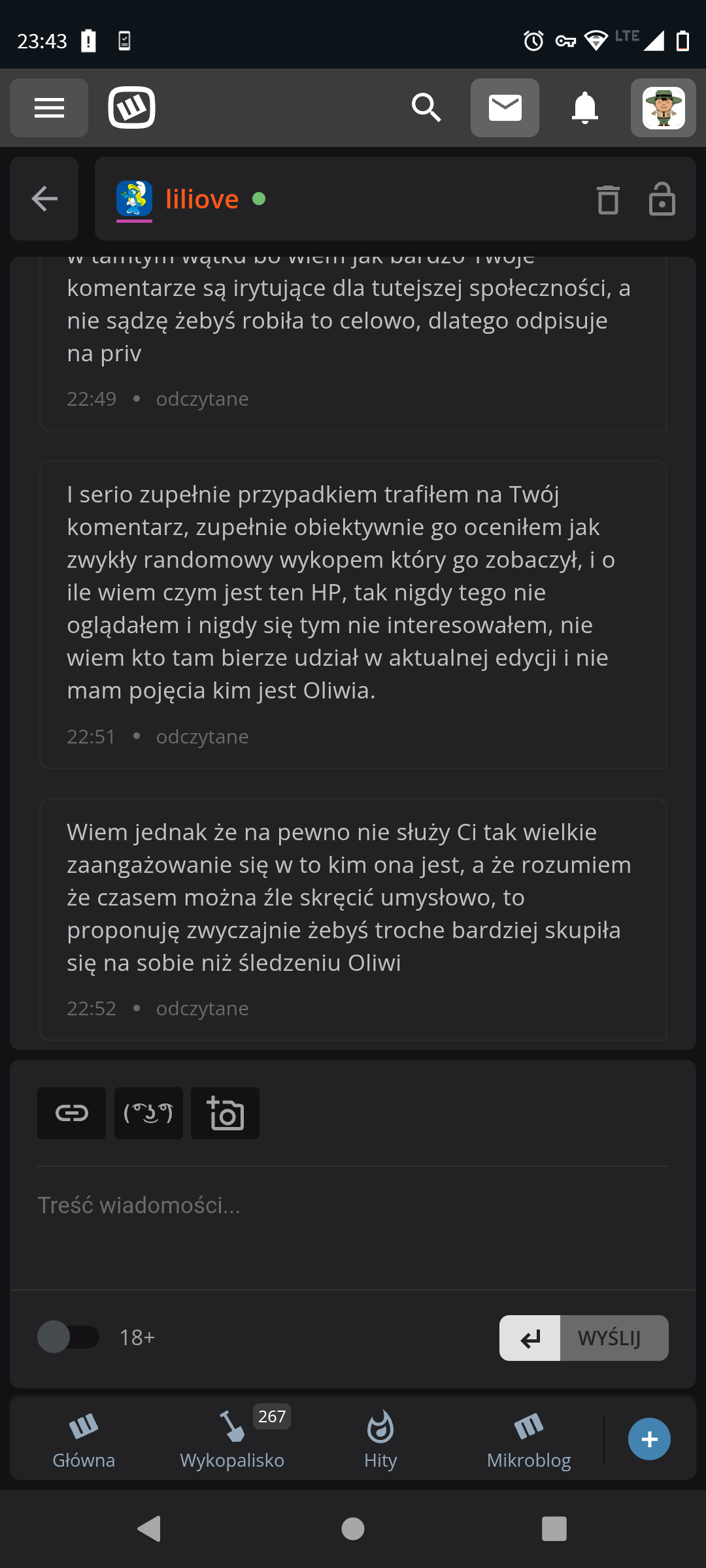Open private messages envelope

click(x=505, y=108)
